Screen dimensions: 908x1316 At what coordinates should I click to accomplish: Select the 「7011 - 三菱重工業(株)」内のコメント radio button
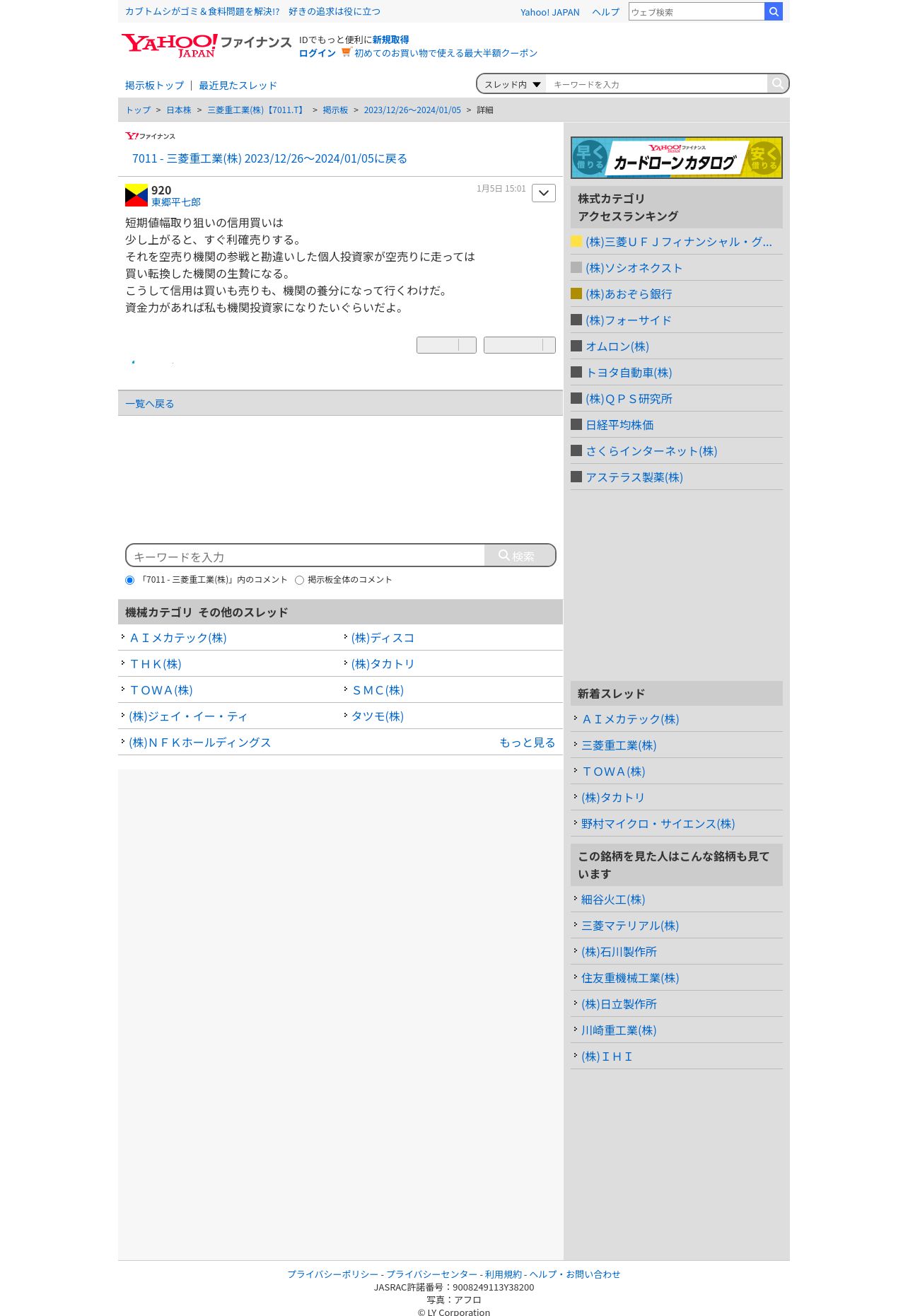(x=129, y=580)
